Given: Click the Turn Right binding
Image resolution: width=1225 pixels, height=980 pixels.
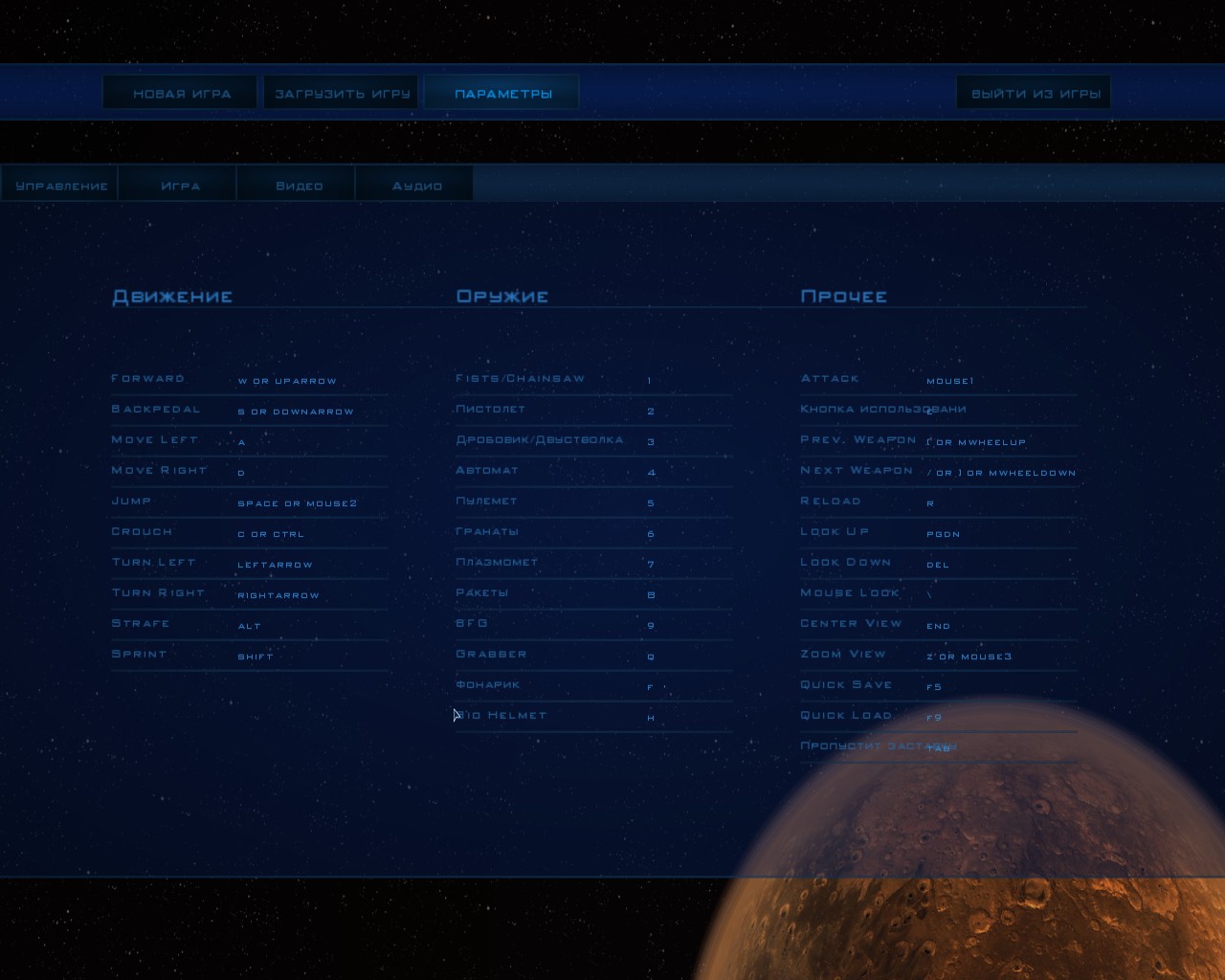Looking at the screenshot, I should (250, 594).
